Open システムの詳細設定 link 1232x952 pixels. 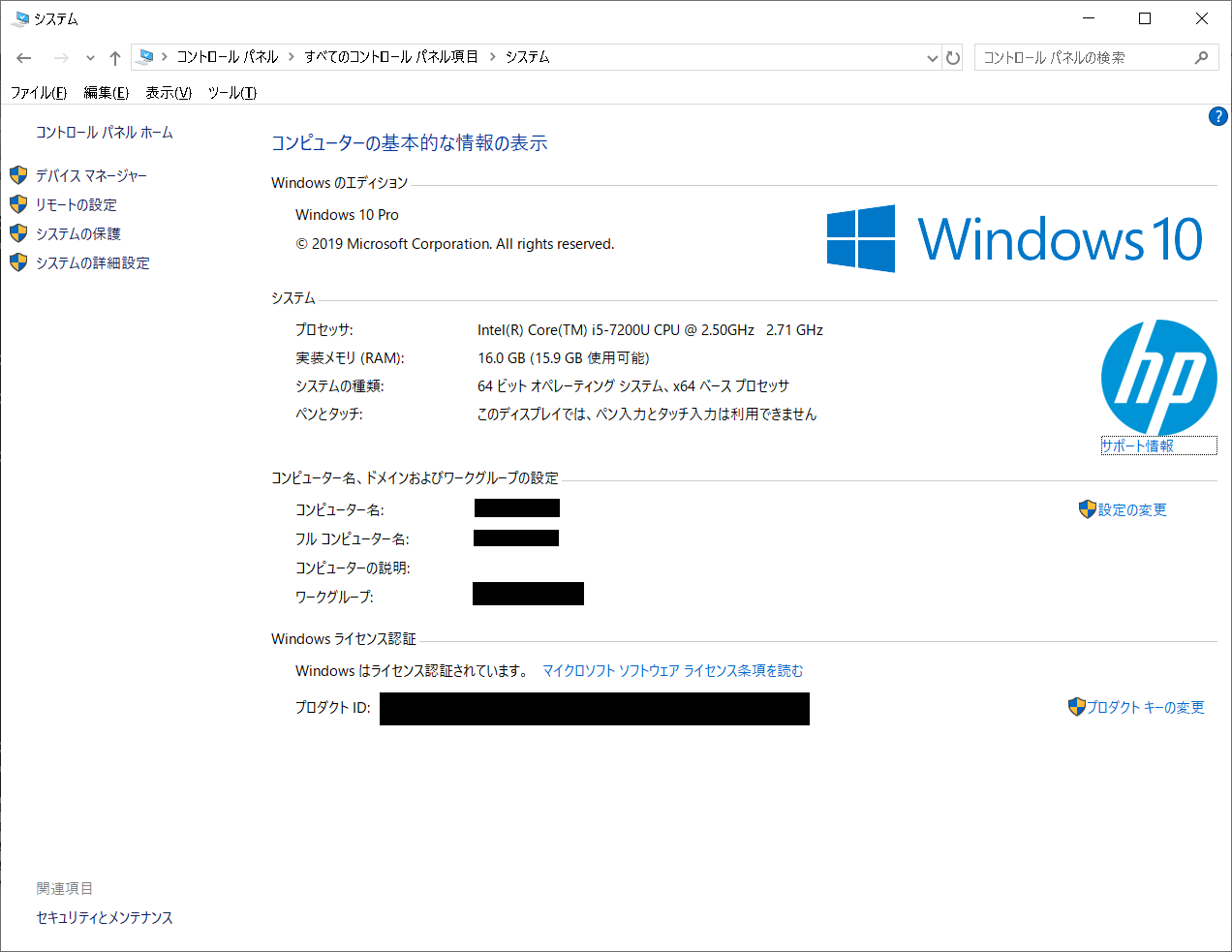pos(93,263)
